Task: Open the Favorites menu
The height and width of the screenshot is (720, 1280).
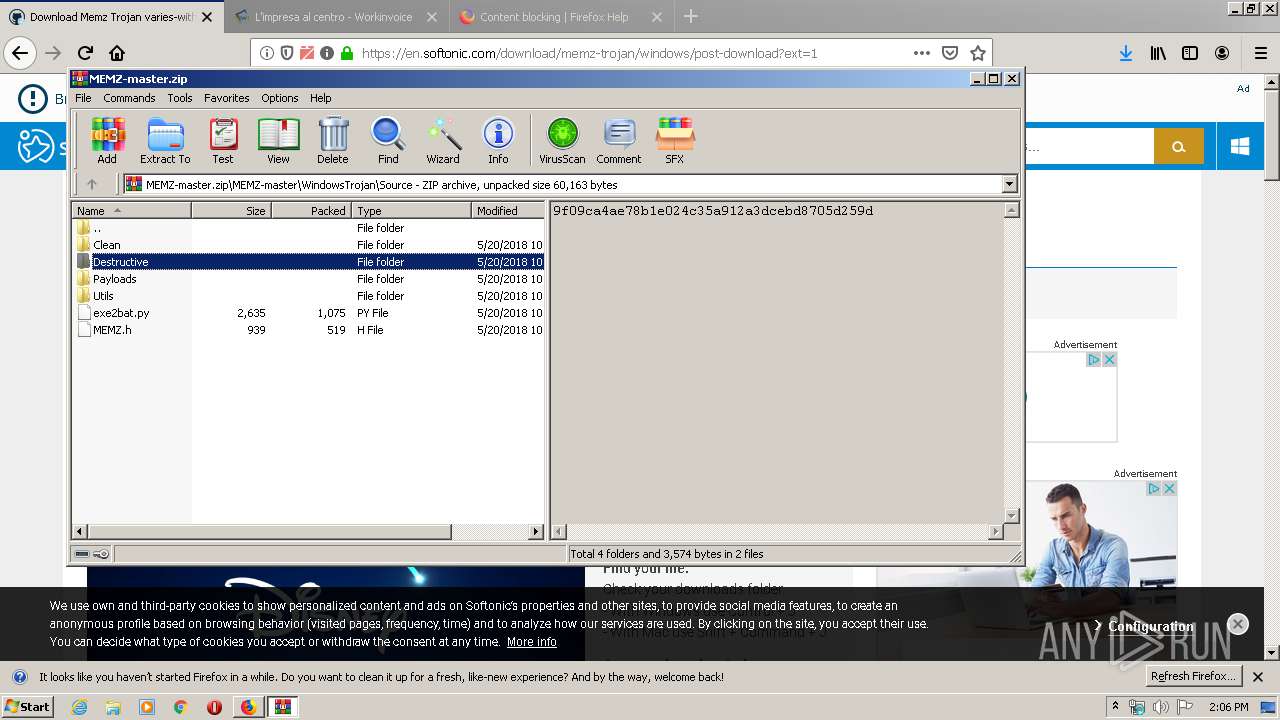Action: coord(227,98)
